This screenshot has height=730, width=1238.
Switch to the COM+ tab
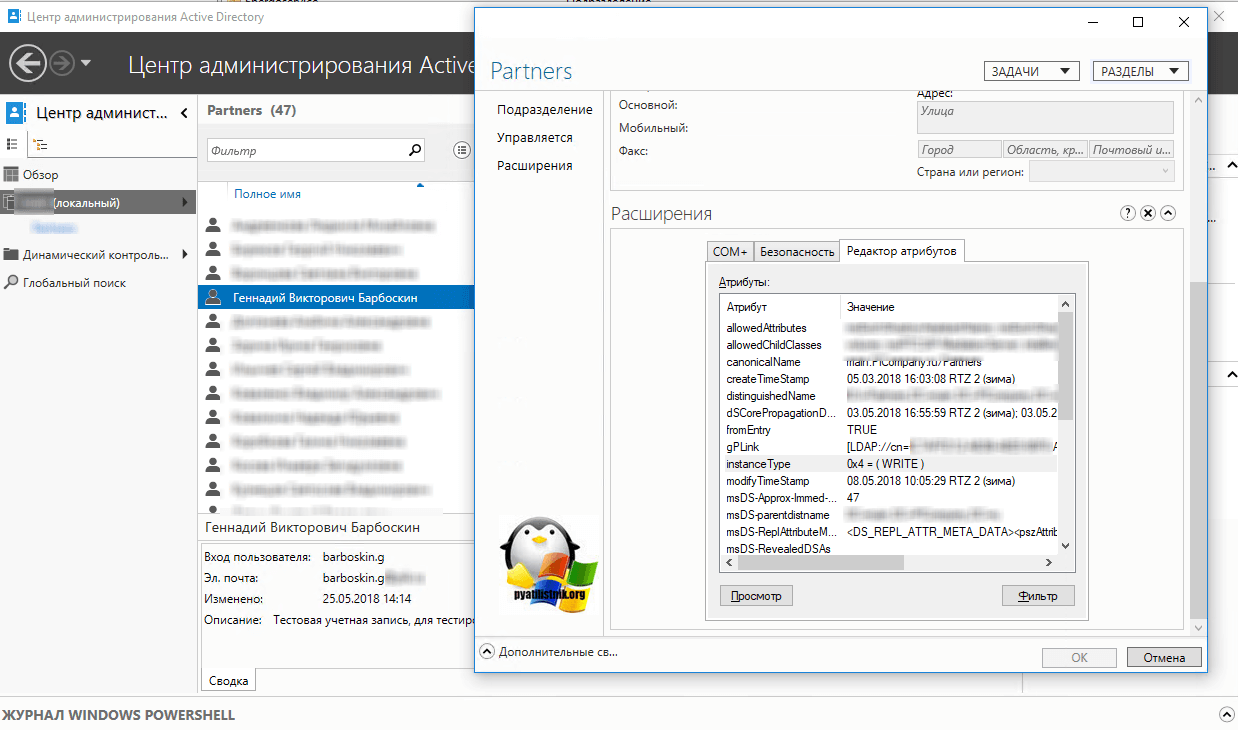(729, 252)
